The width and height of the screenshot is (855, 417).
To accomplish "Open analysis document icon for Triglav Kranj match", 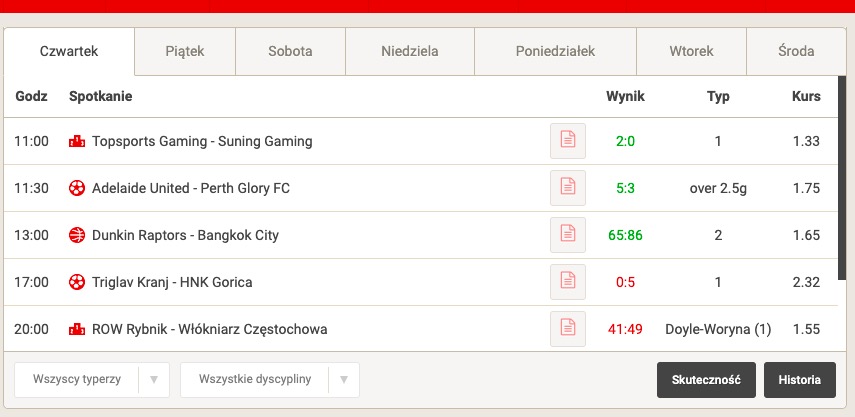I will click(x=568, y=282).
